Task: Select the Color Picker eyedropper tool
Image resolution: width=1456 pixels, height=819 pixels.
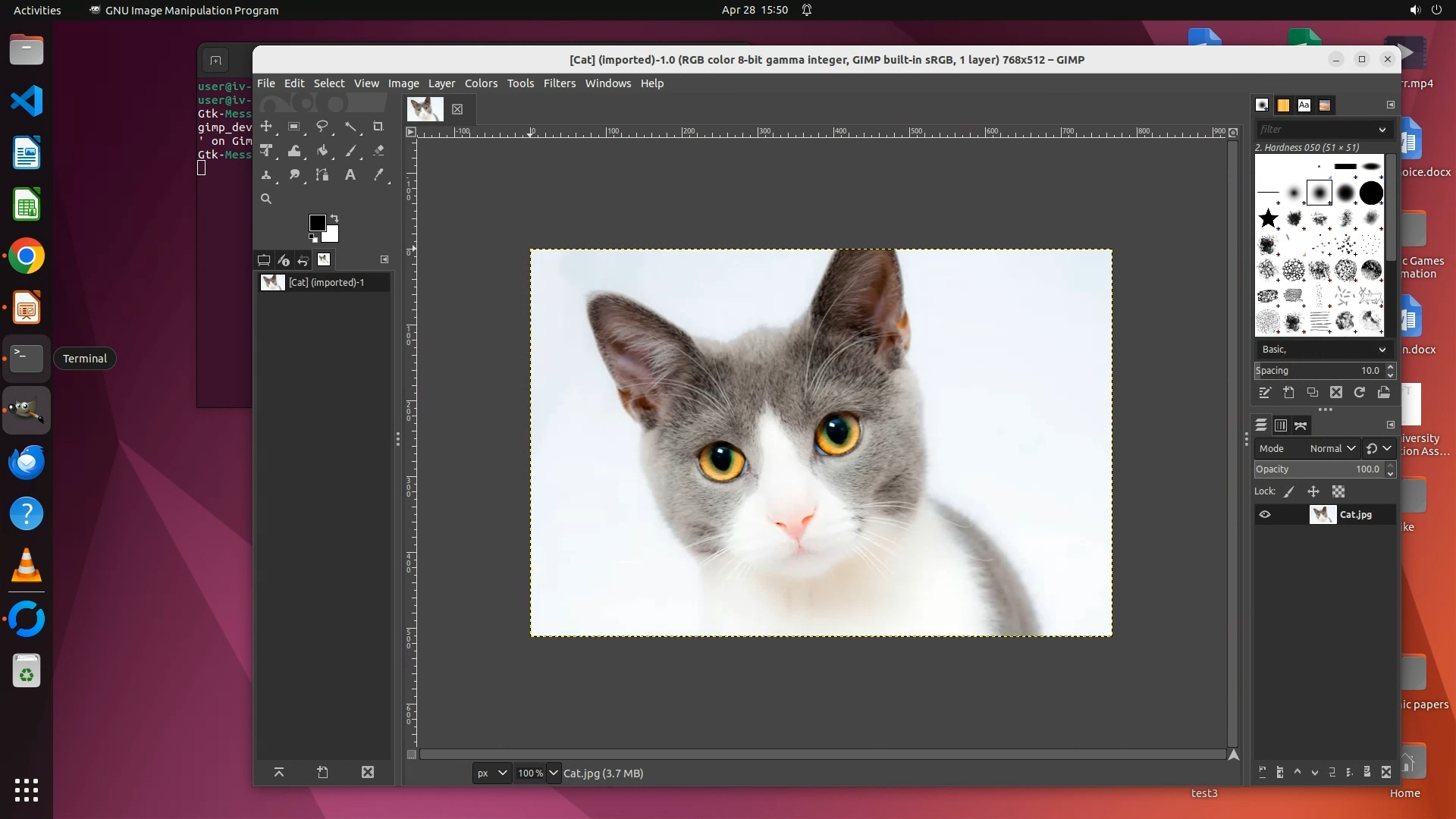Action: 378,175
